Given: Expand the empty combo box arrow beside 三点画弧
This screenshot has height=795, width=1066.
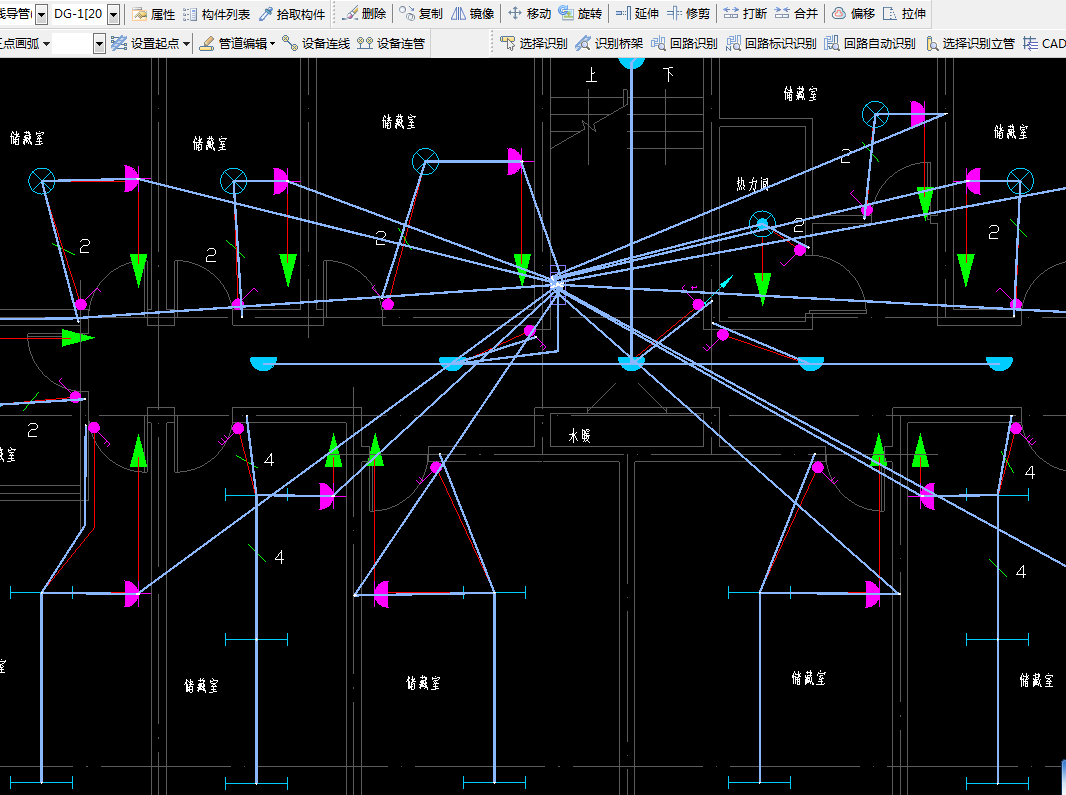Looking at the screenshot, I should pyautogui.click(x=99, y=44).
